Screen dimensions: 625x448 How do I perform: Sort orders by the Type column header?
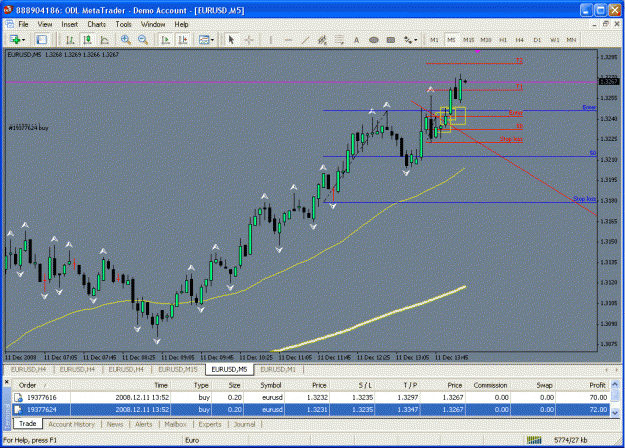191,385
